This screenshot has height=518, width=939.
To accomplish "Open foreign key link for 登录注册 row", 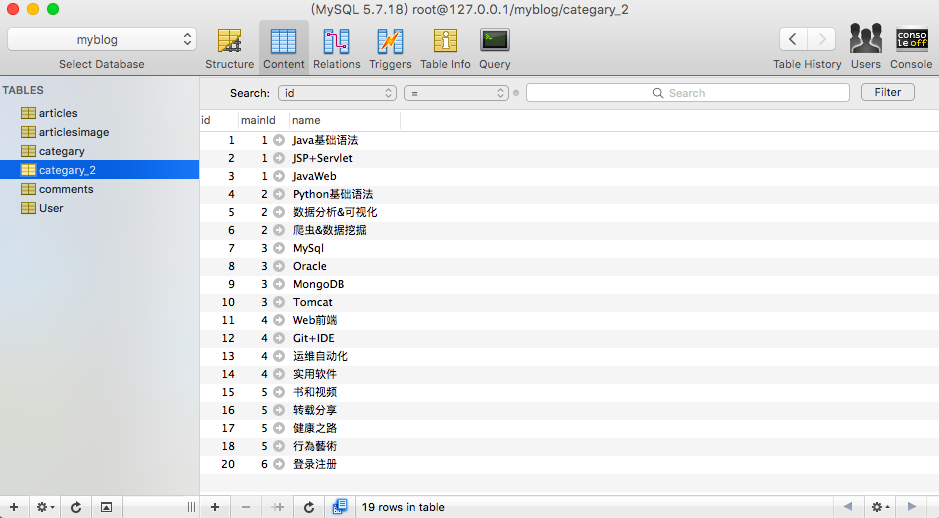I will 279,464.
